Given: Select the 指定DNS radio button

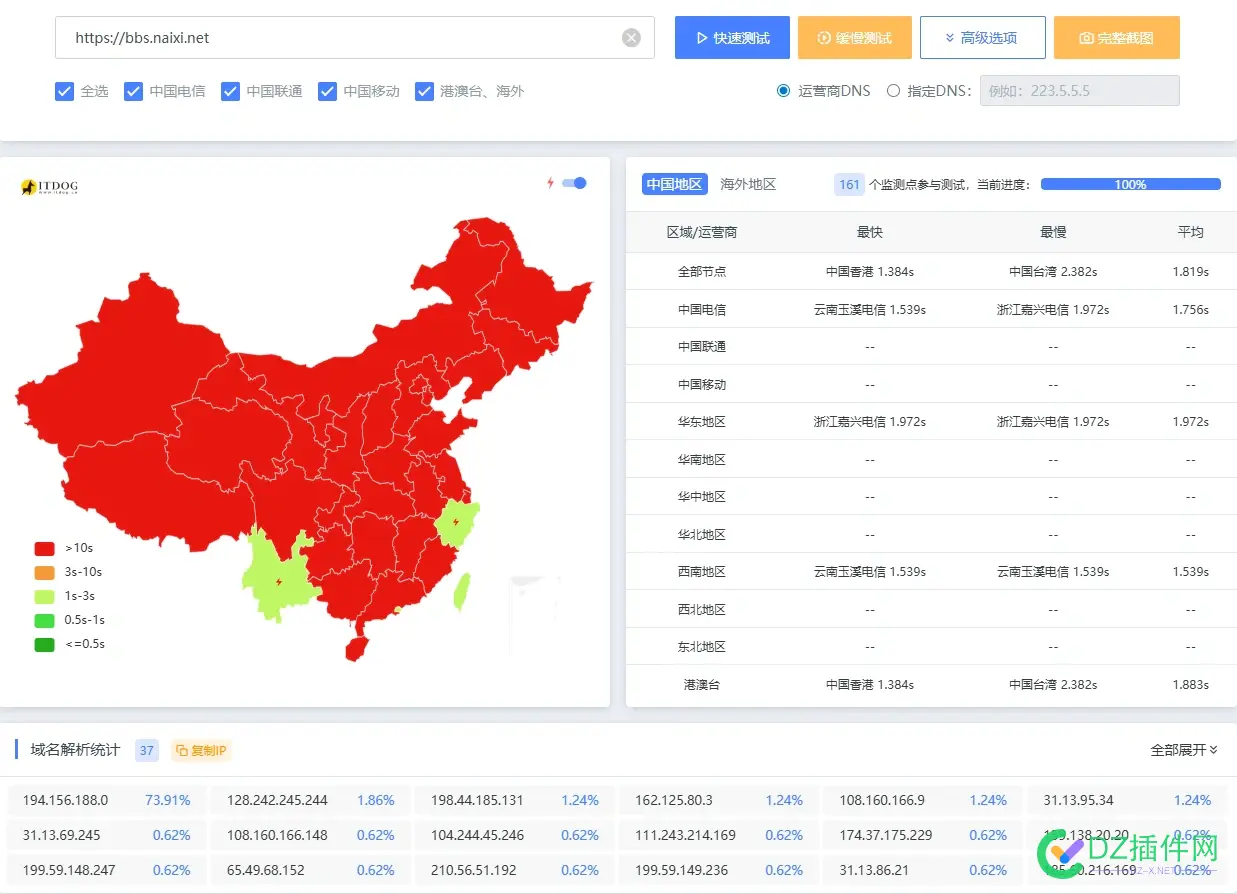Looking at the screenshot, I should (893, 90).
